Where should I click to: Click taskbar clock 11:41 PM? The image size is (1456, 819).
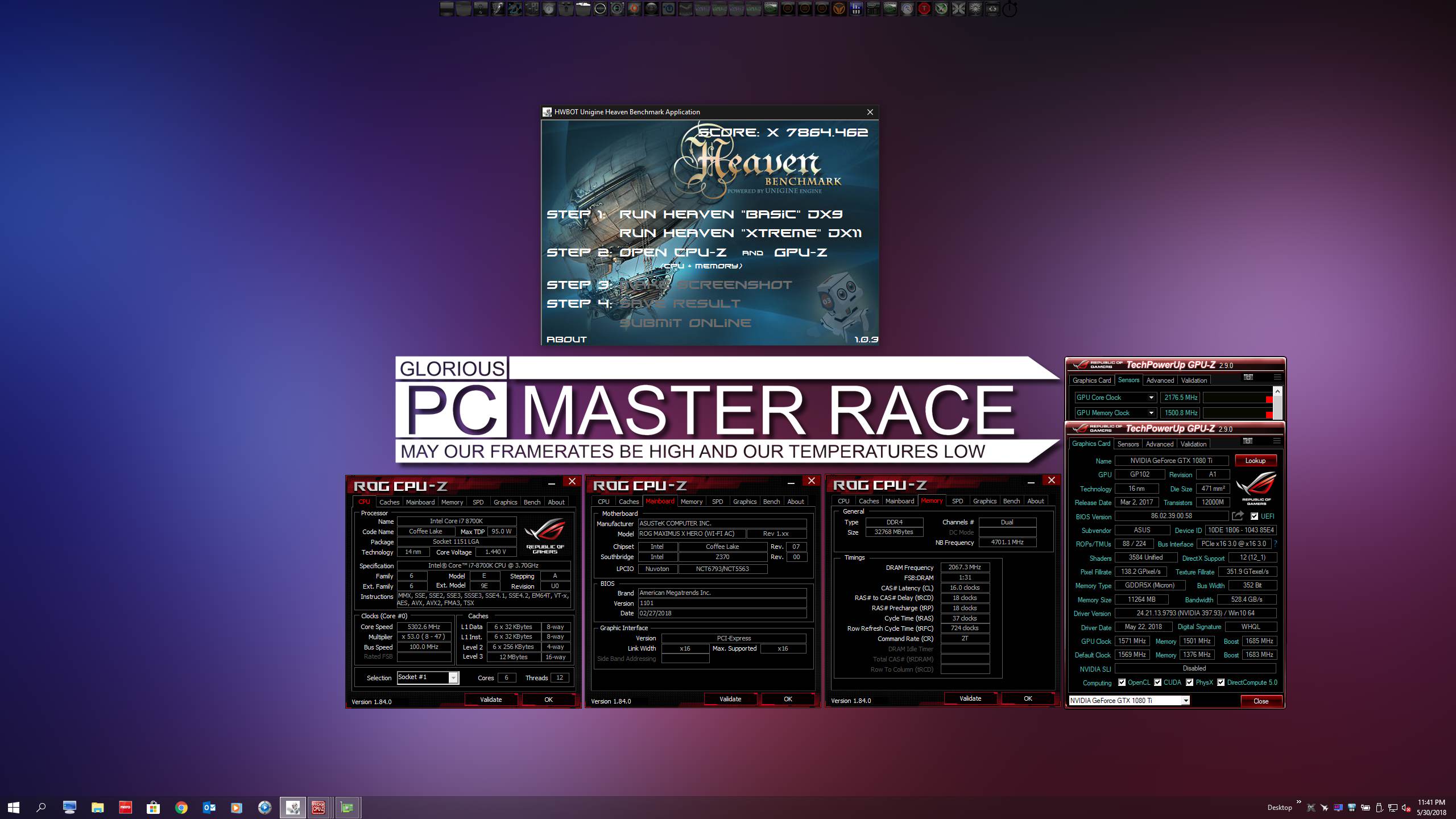(x=1431, y=803)
